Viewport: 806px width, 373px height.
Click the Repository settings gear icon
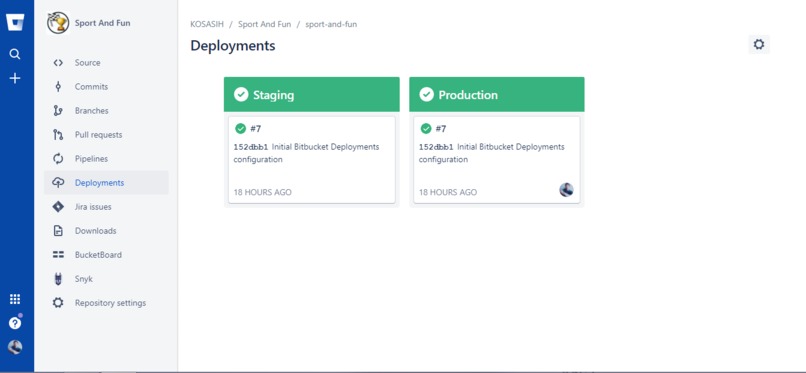pos(58,303)
